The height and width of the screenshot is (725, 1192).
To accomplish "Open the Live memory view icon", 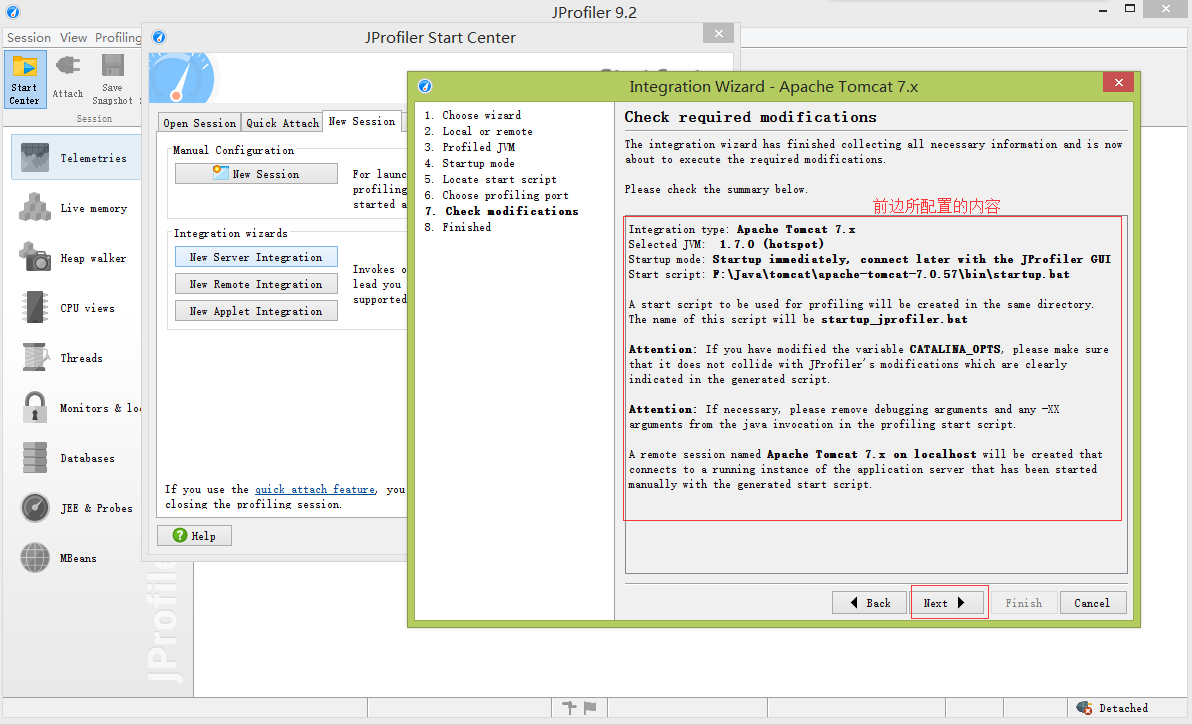I will [x=35, y=207].
